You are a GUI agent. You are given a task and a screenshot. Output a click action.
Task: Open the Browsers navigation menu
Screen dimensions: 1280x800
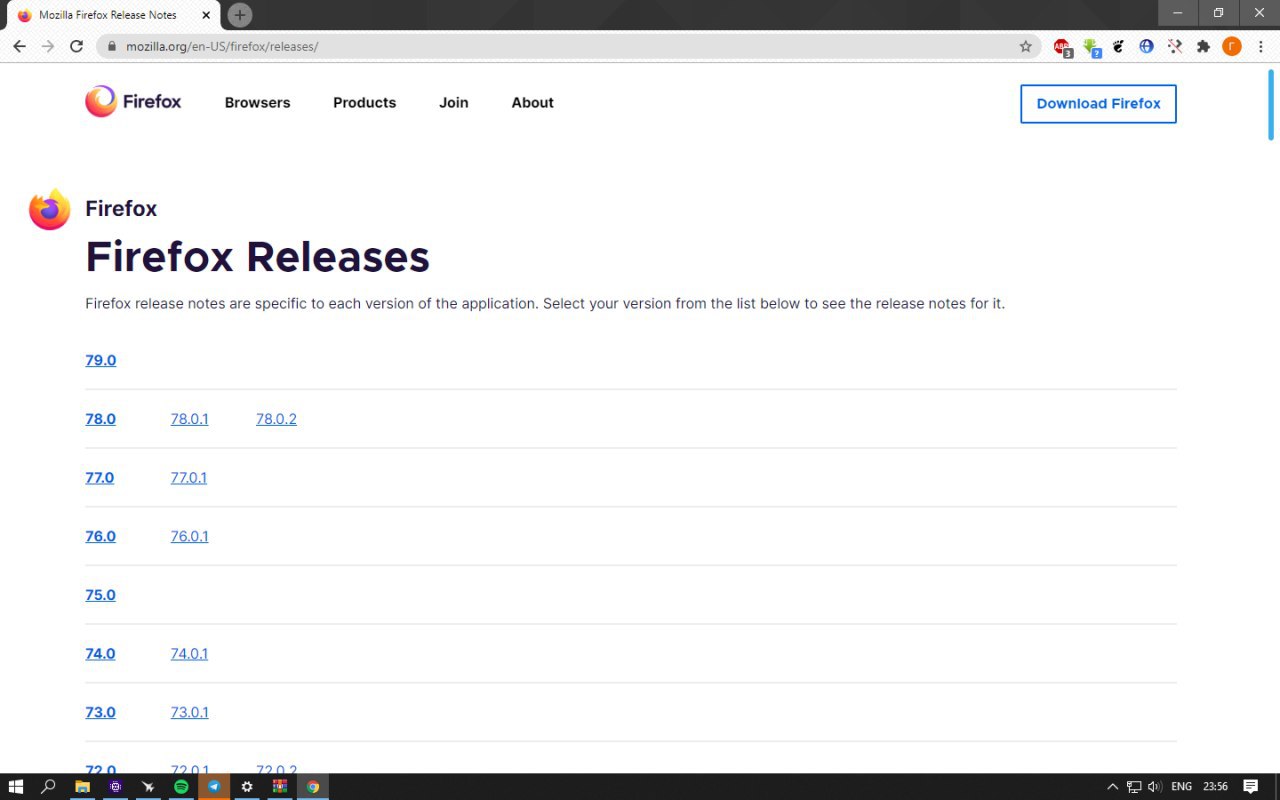[257, 102]
